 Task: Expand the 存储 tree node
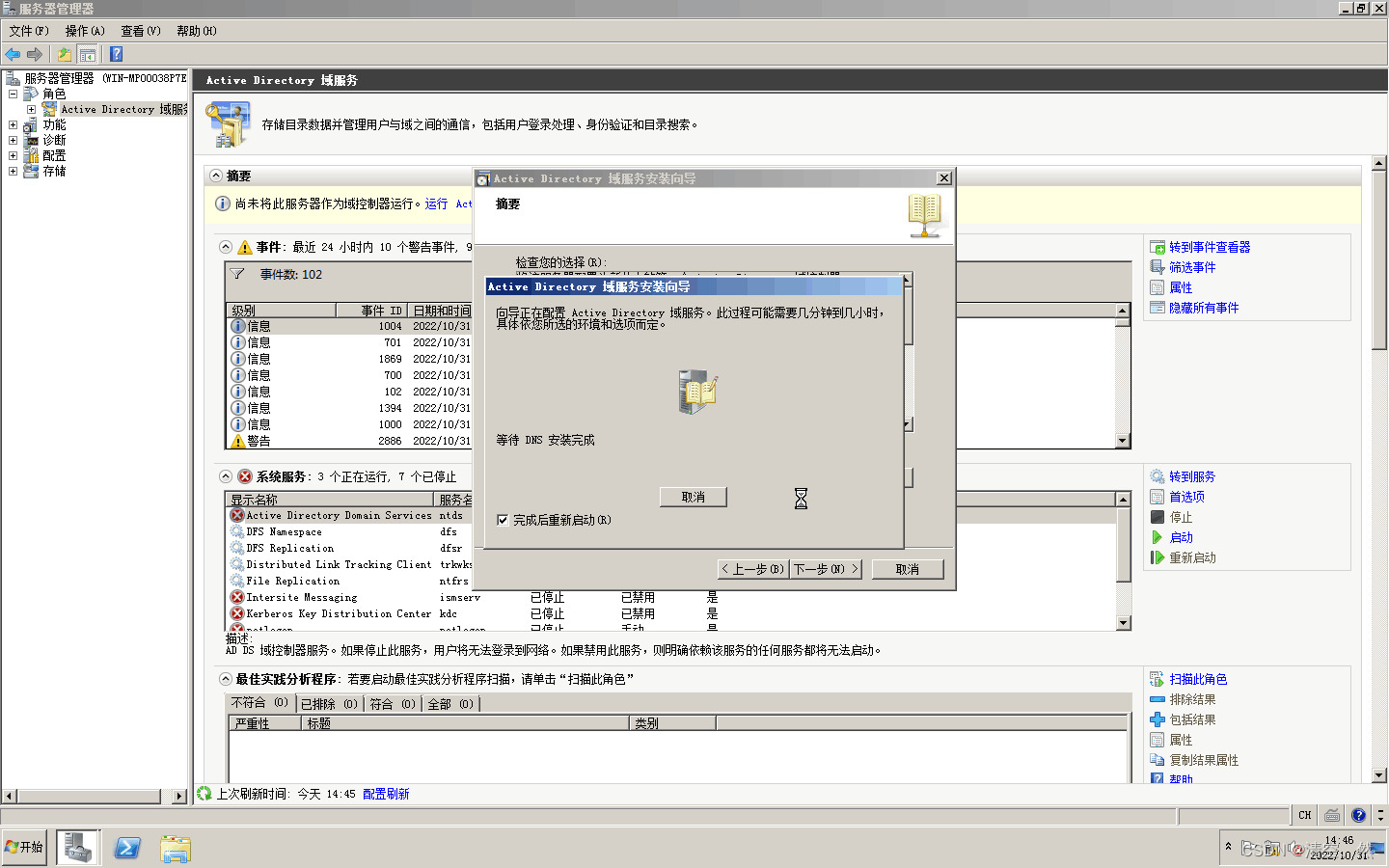(x=13, y=172)
